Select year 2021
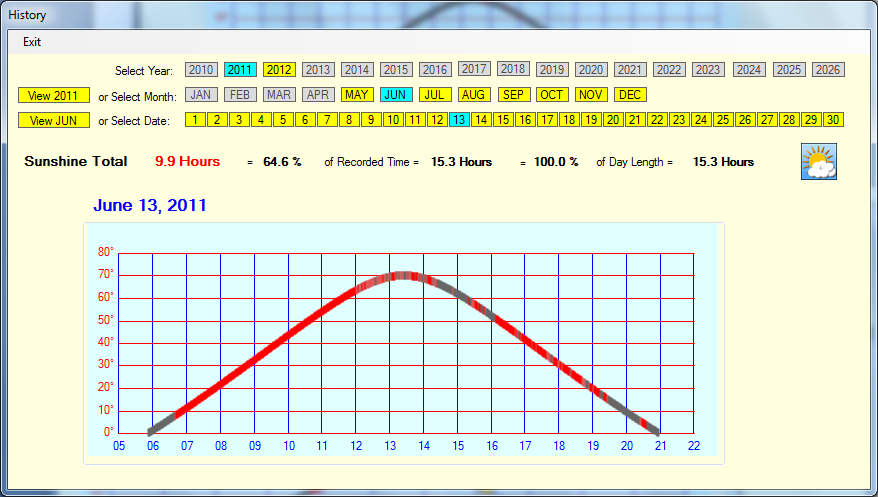878x497 pixels. (x=630, y=70)
